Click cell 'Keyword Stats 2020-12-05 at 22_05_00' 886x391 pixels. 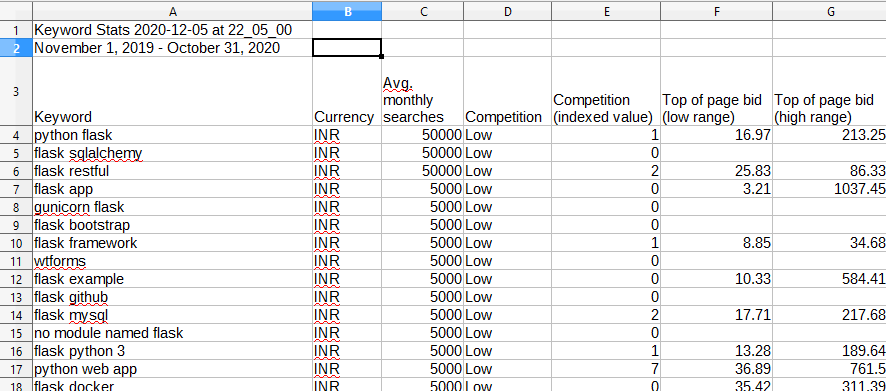pos(172,30)
